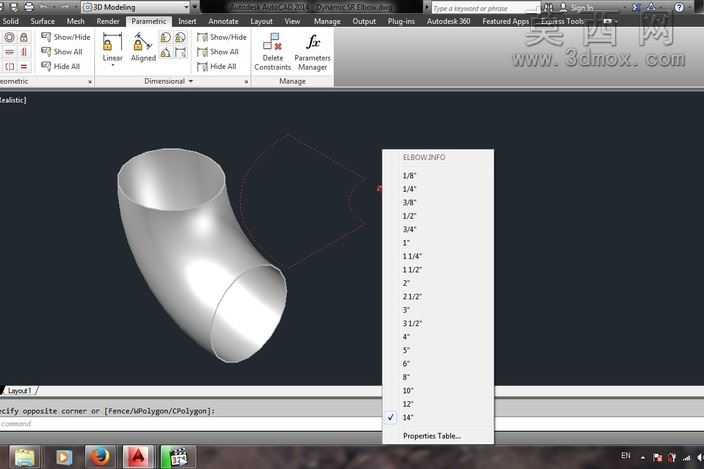Click dimensional constraints Hide All

click(217, 66)
